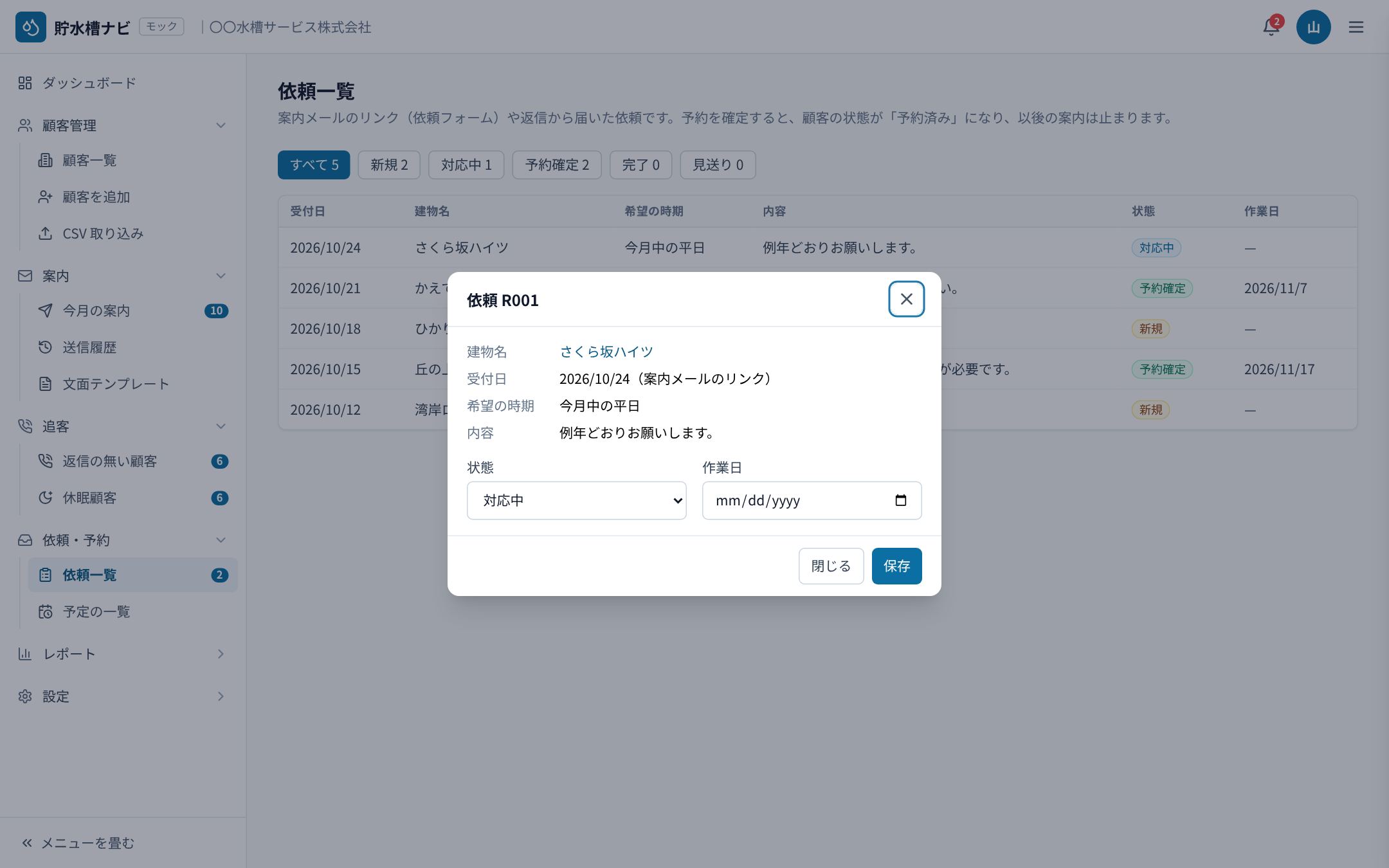The image size is (1389, 868).
Task: Select 依頼一覧 in the sidebar
Action: click(x=132, y=575)
